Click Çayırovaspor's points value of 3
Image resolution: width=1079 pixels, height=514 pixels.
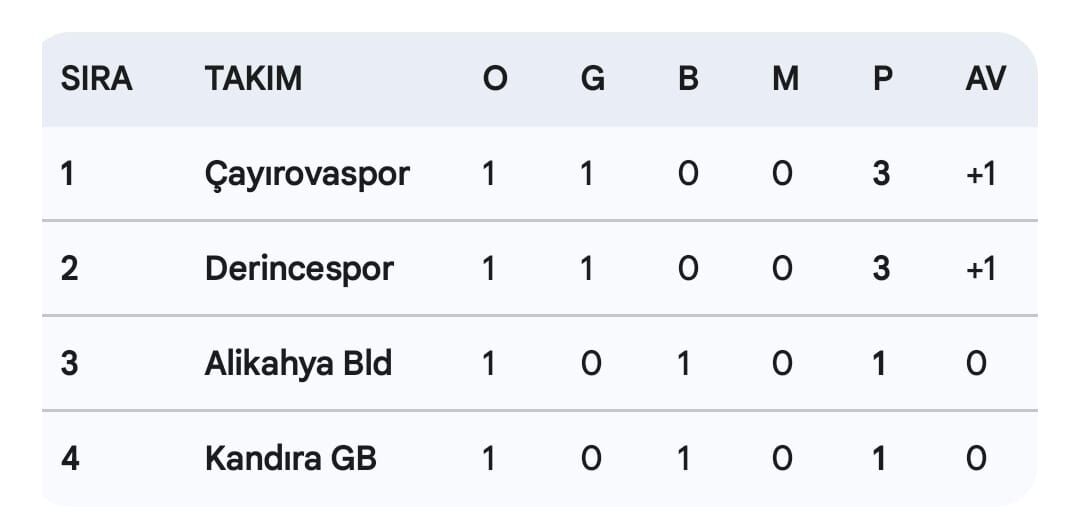(x=881, y=174)
